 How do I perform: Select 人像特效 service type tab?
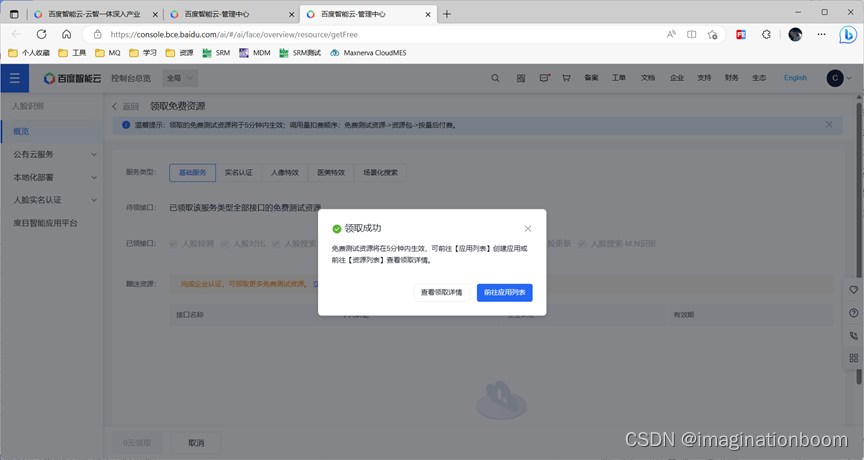tap(285, 172)
